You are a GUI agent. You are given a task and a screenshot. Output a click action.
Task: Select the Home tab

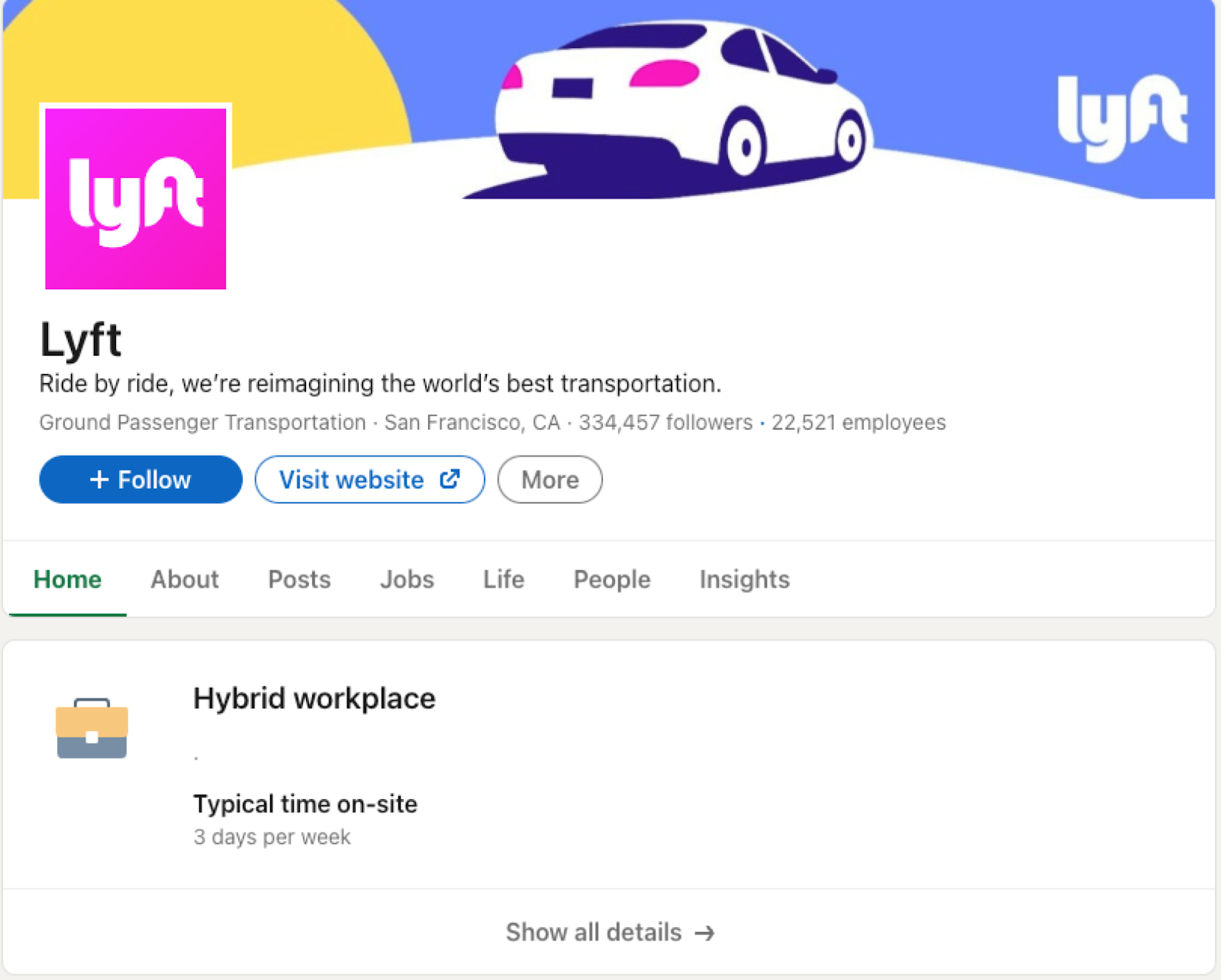tap(67, 579)
